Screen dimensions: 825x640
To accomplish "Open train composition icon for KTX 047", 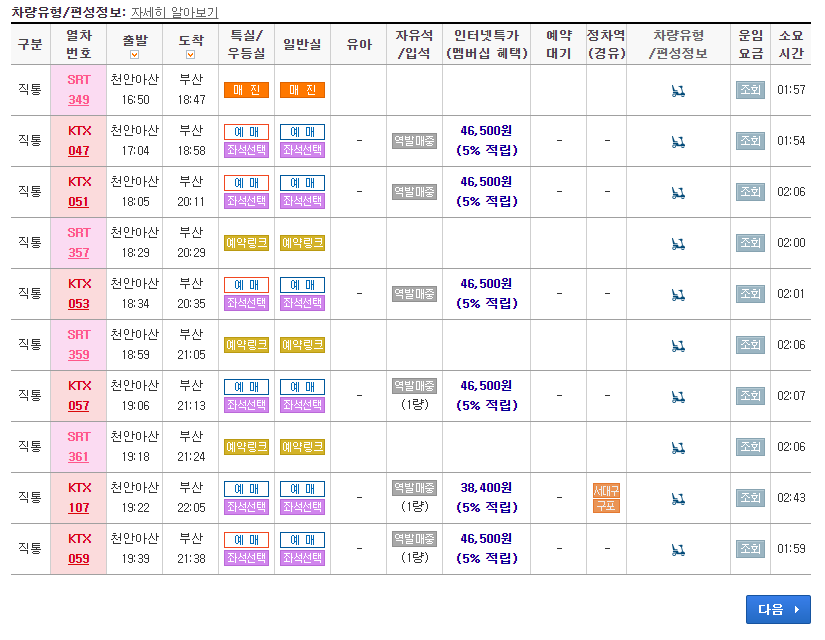I will pos(678,142).
